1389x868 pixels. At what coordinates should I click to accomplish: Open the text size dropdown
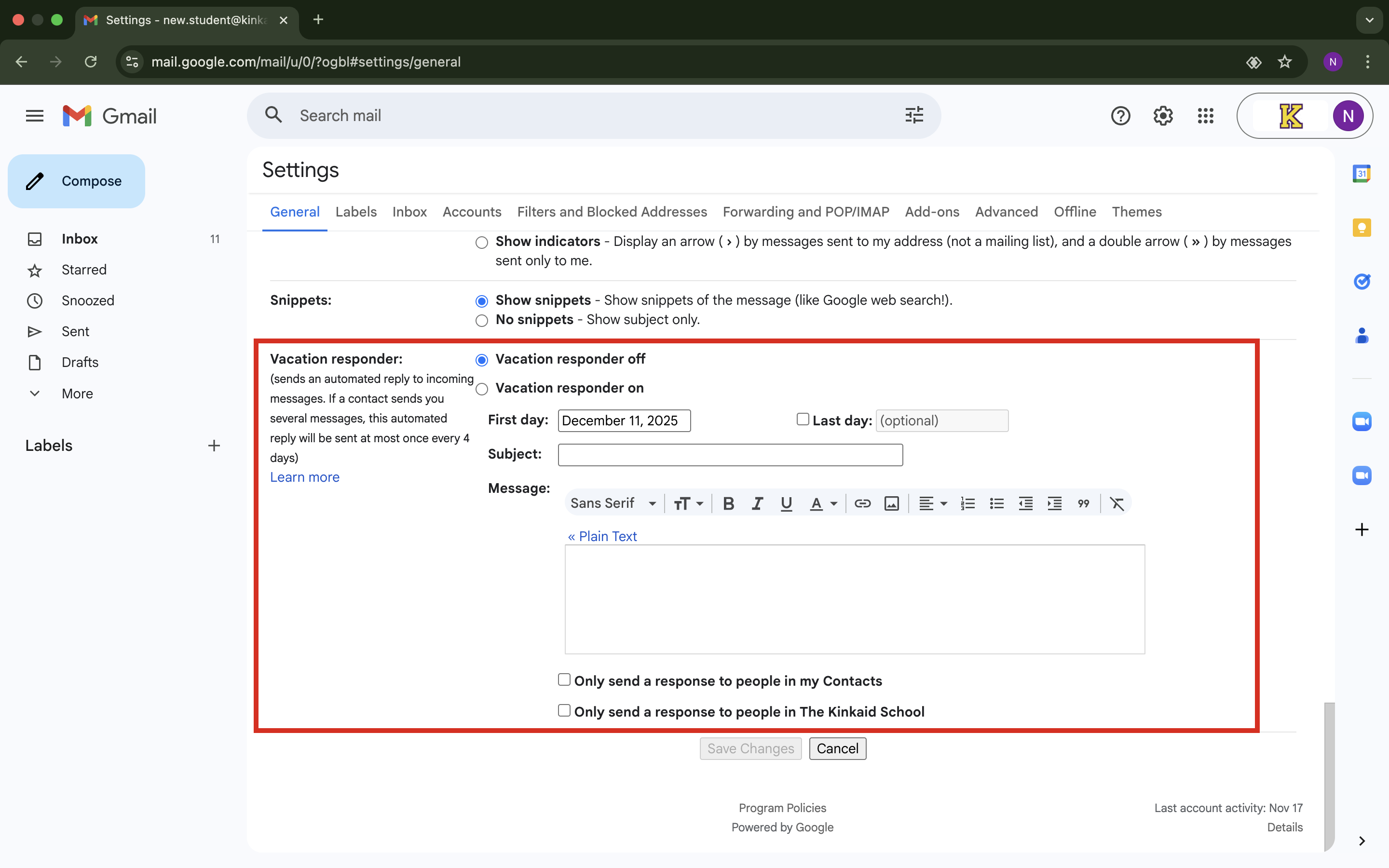pyautogui.click(x=688, y=503)
